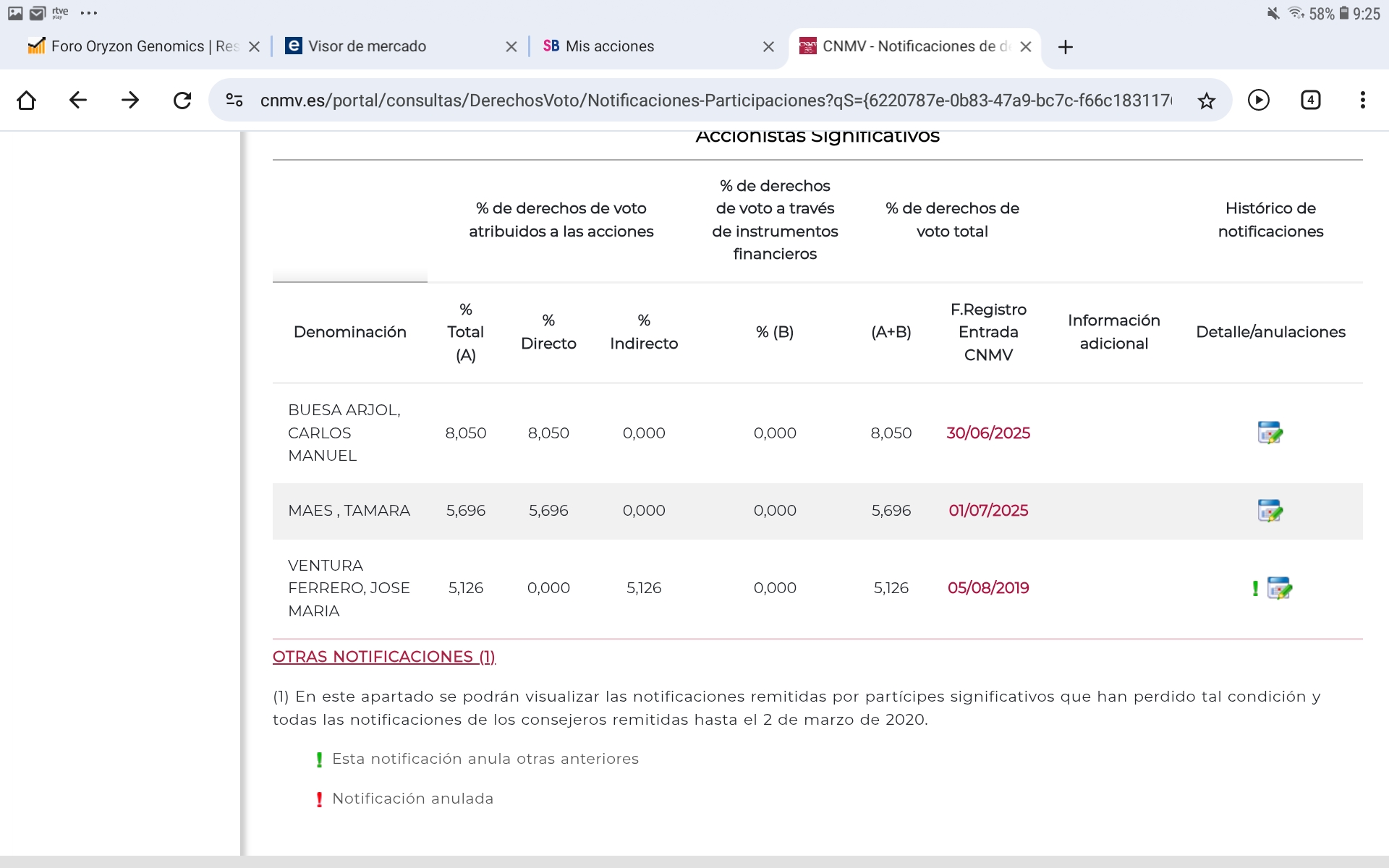Open the 01/07/2025 registration date link

pos(988,511)
